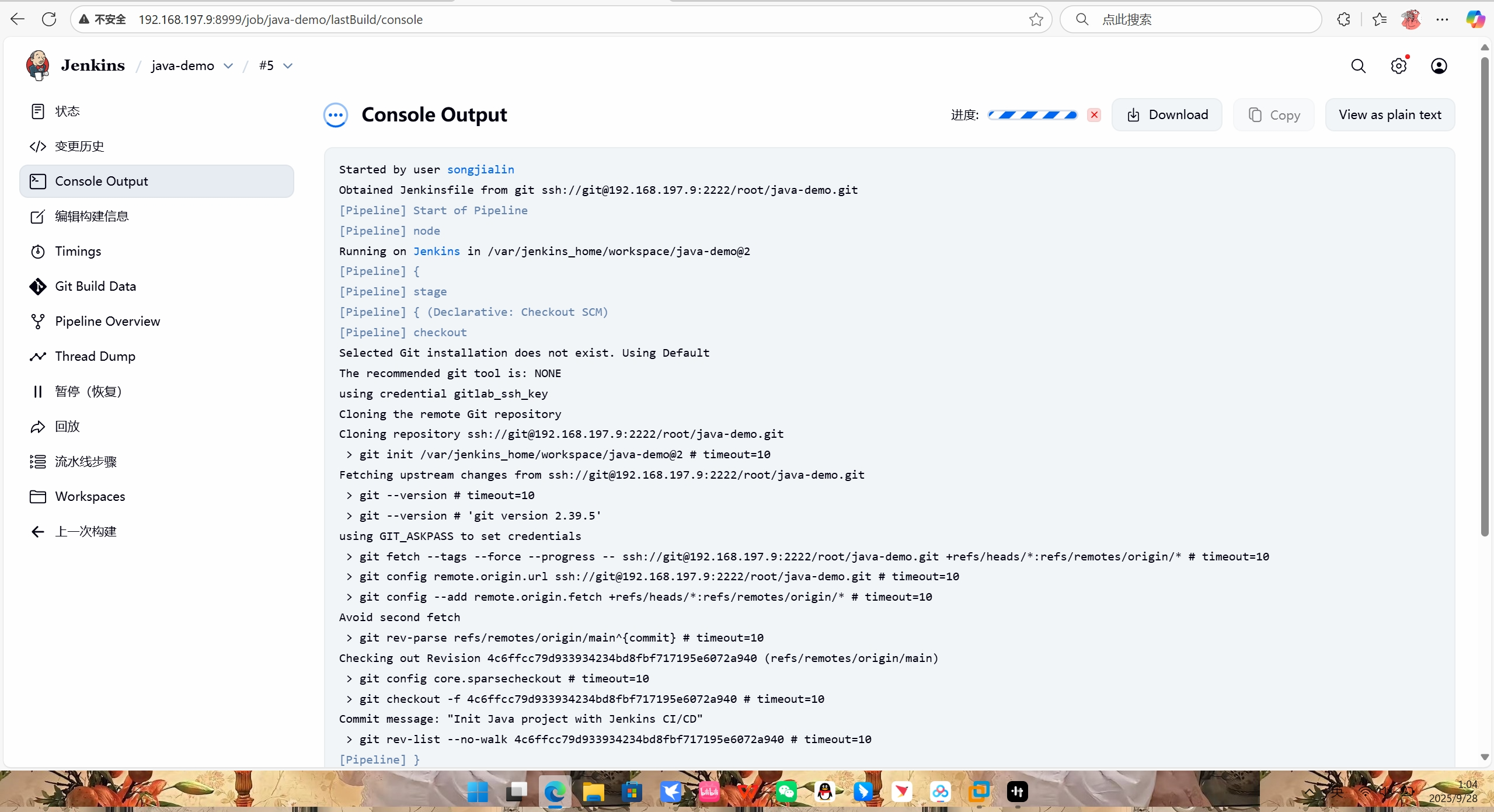Click the scrollbar down arrow
Screen dimensions: 1494x812
coord(1485,757)
